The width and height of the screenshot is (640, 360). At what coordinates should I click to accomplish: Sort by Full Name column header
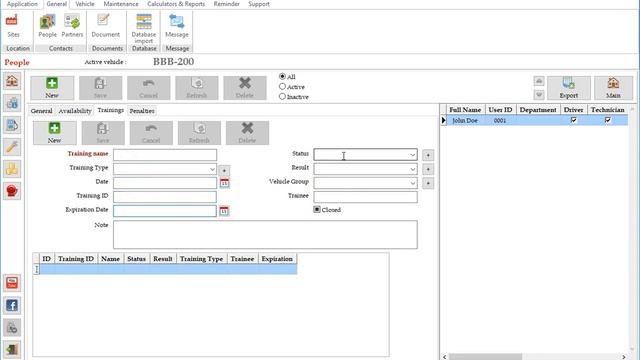[465, 110]
